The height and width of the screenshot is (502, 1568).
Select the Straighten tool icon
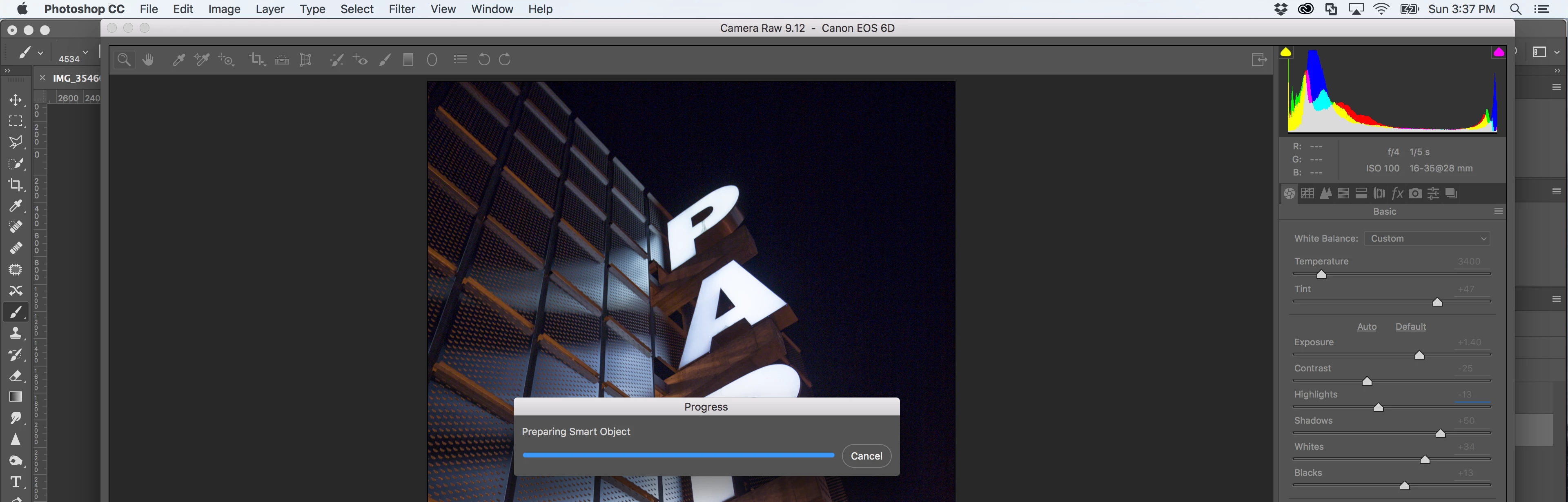tap(281, 60)
